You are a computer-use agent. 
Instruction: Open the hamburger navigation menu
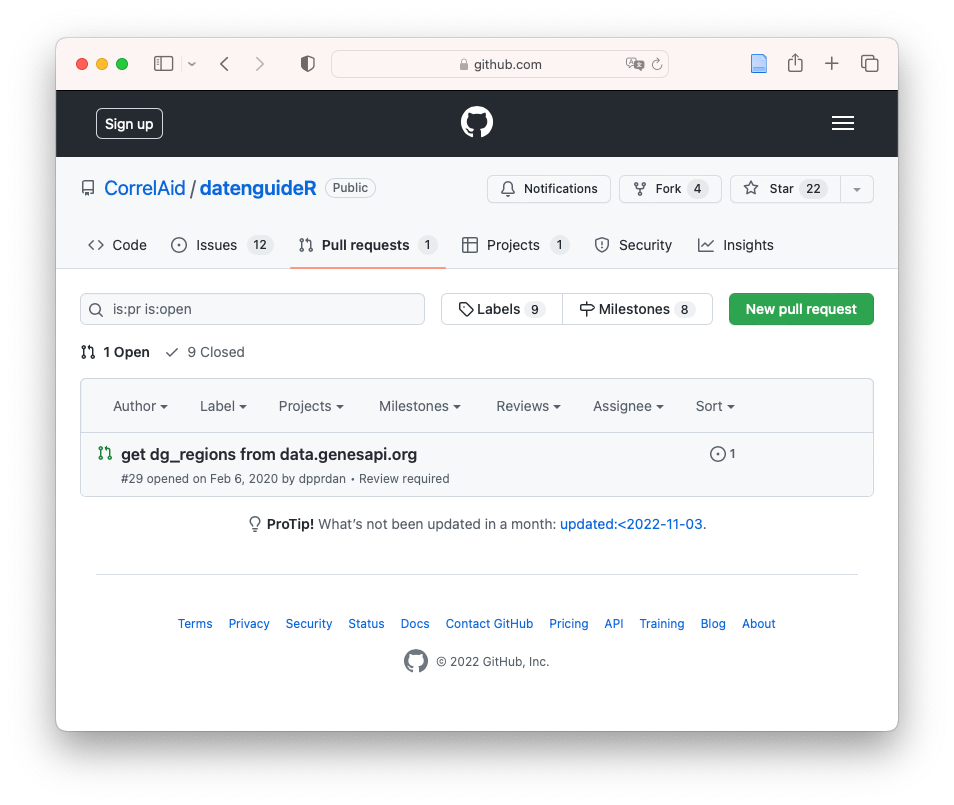click(x=842, y=123)
